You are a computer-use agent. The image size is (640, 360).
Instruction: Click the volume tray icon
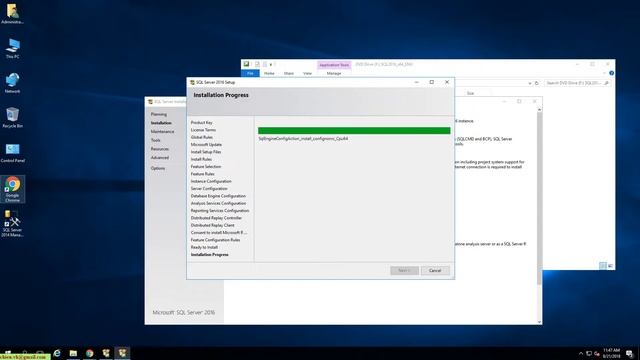(597, 353)
